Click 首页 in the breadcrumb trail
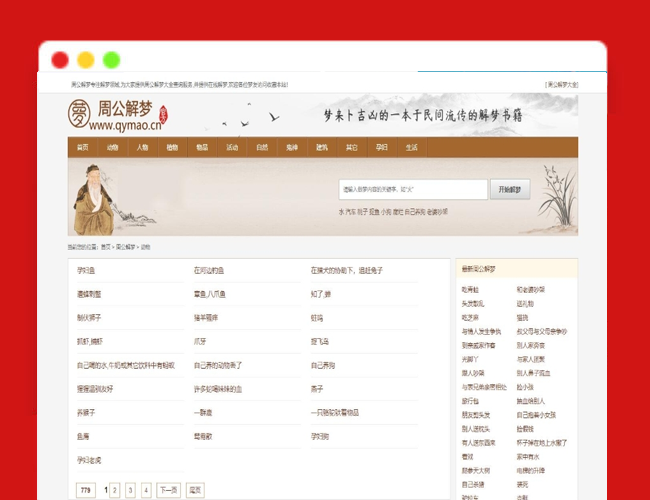Screen dimensions: 650x500 pos(106,247)
